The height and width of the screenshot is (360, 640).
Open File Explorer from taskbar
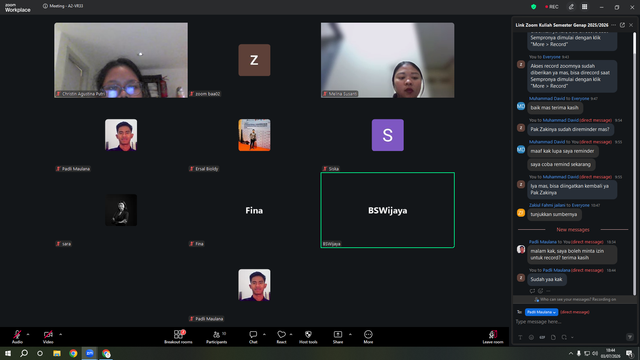coord(57,353)
